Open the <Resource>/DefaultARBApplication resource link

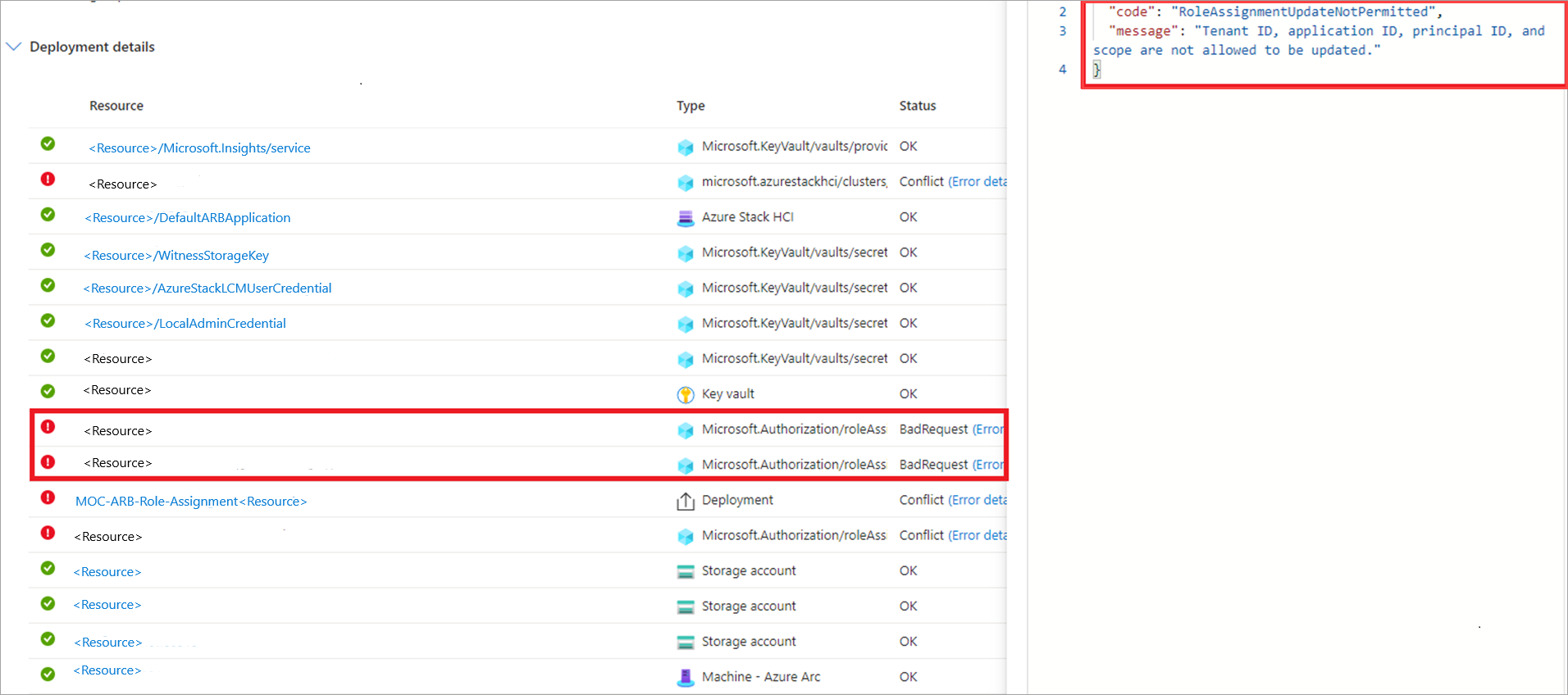pyautogui.click(x=188, y=218)
